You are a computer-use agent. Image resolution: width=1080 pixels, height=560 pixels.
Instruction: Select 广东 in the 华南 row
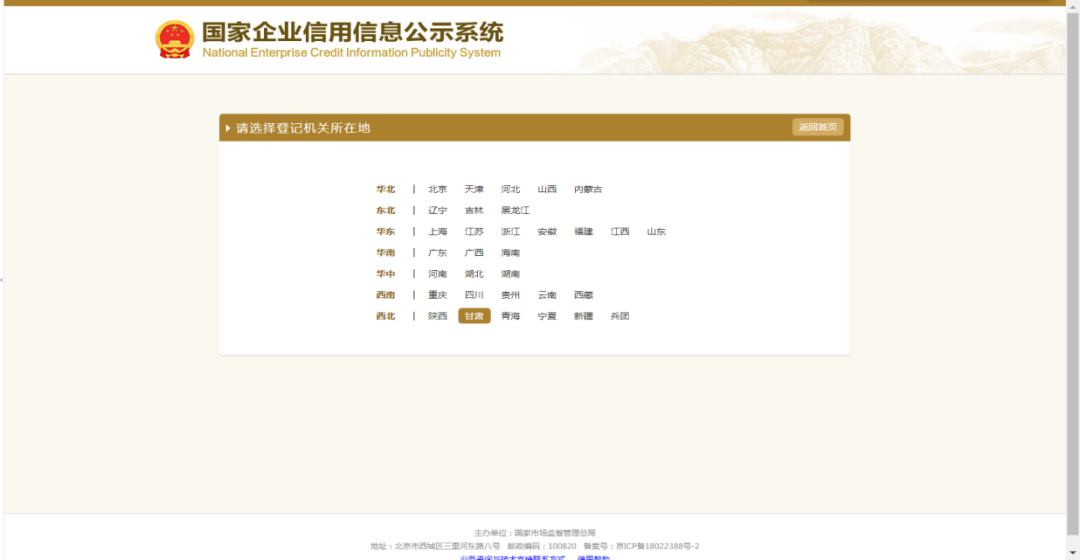pos(438,253)
